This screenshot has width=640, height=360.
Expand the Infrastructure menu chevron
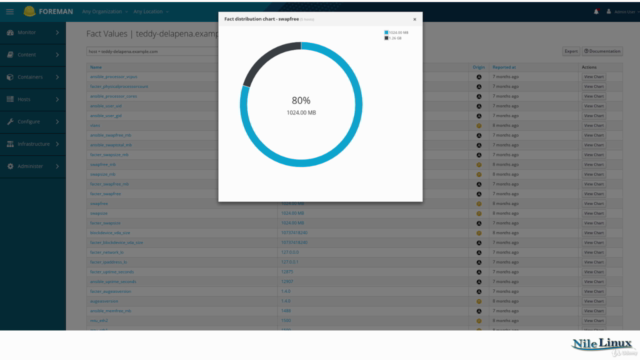pyautogui.click(x=57, y=144)
